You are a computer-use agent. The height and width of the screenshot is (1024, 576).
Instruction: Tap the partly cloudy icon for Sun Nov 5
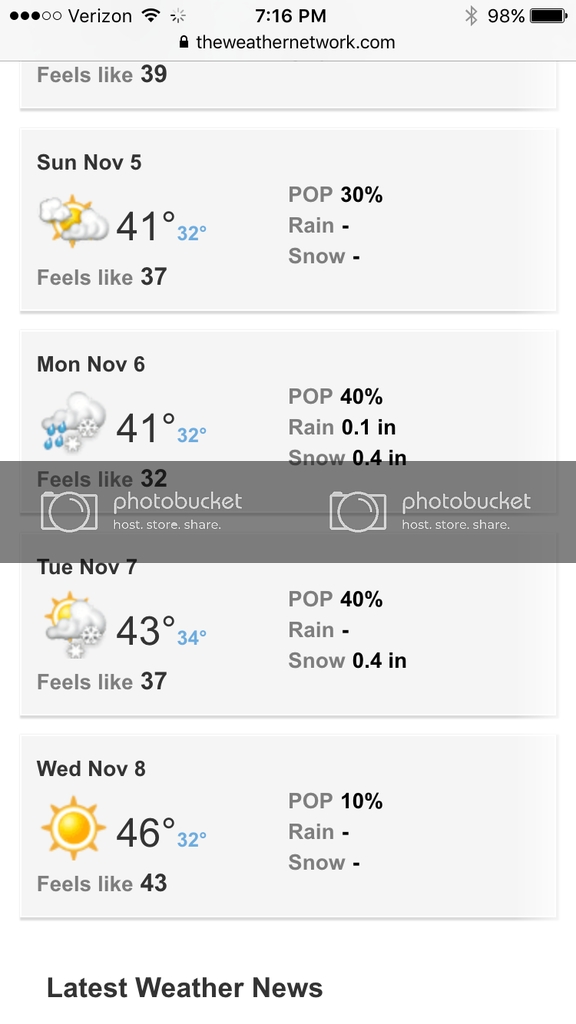[x=74, y=221]
